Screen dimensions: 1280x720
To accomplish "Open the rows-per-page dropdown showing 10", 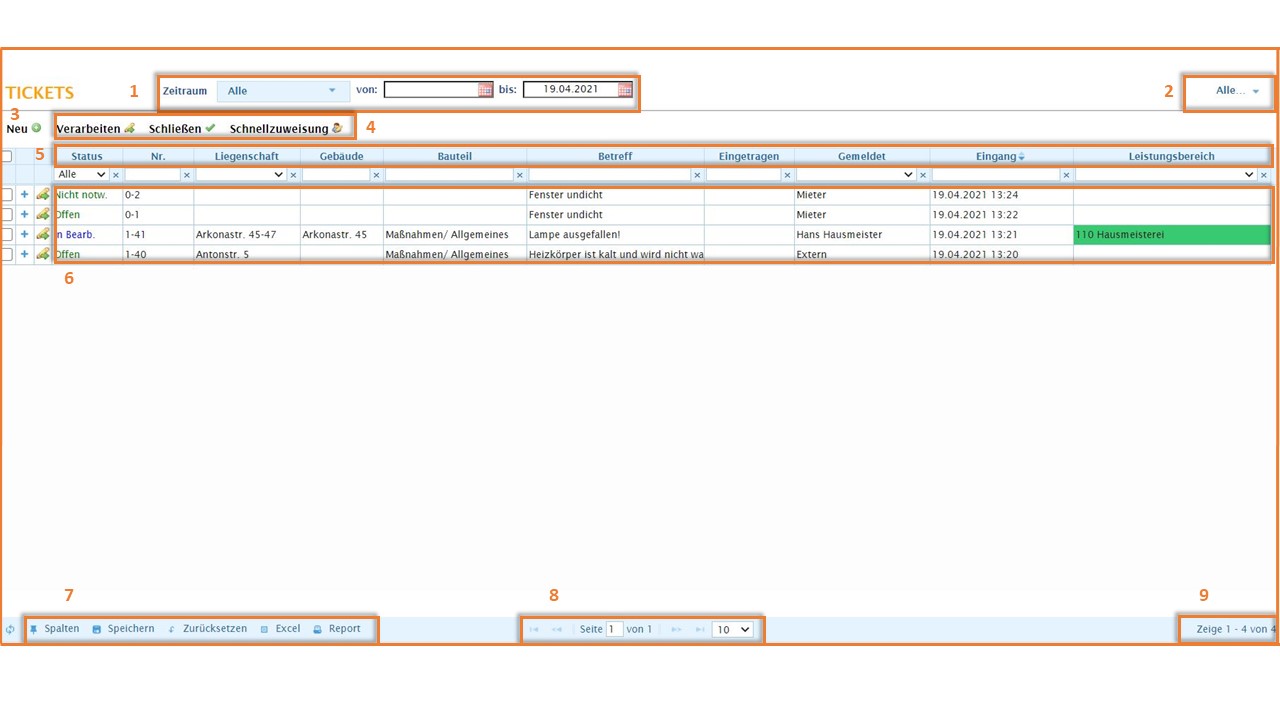I will 732,630.
